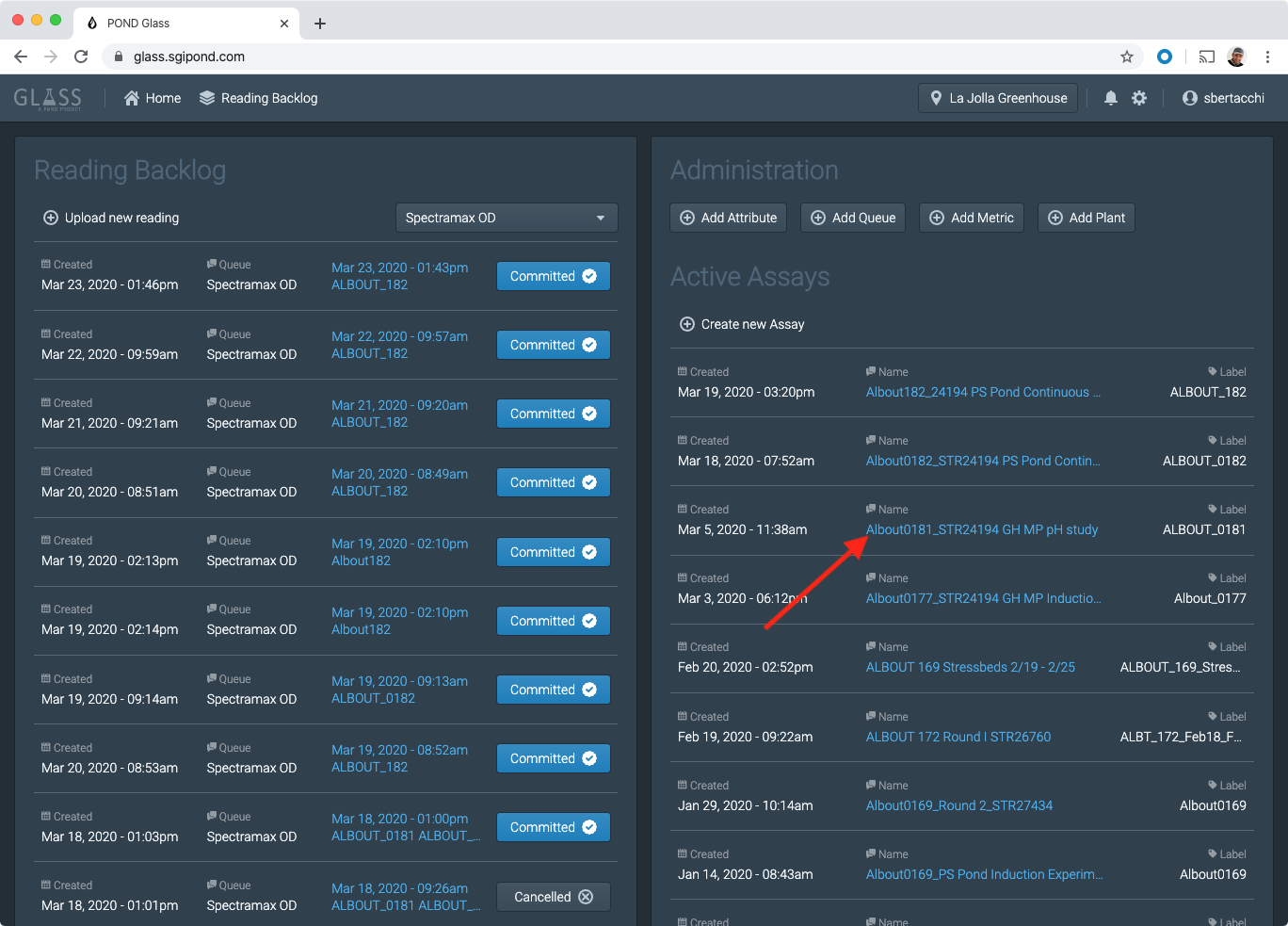Click the GLASS logo in the header
The height and width of the screenshot is (926, 1288).
point(48,98)
